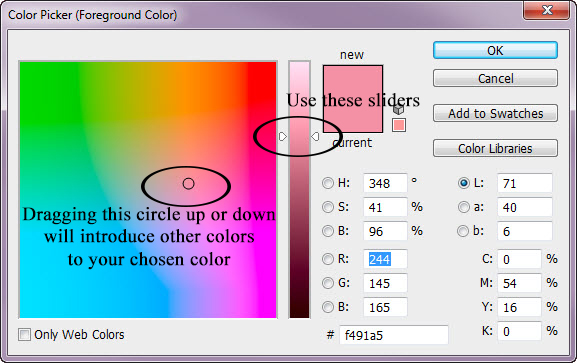This screenshot has height=363, width=577.
Task: Select the B (blue) radio button
Action: tap(328, 307)
